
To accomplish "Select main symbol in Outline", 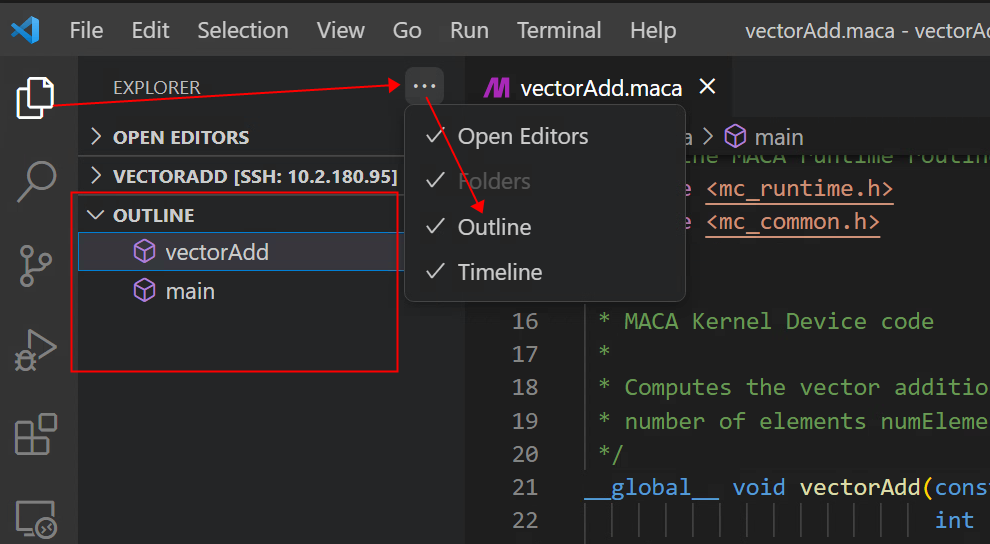I will (190, 291).
